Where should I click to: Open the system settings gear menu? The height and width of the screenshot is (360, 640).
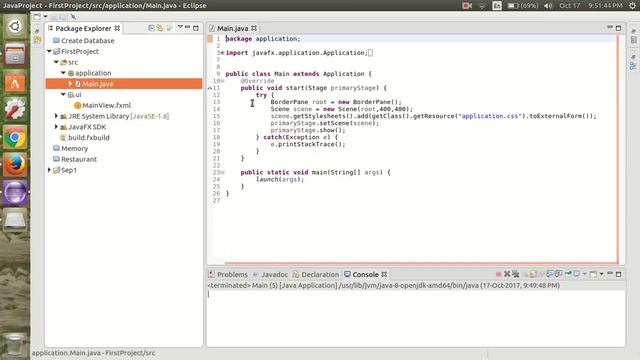pyautogui.click(x=632, y=6)
